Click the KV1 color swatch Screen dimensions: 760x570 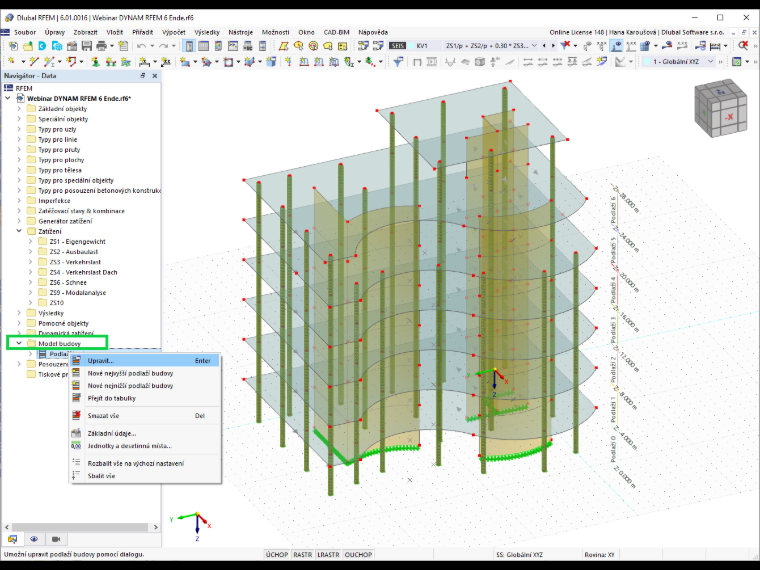pos(411,46)
